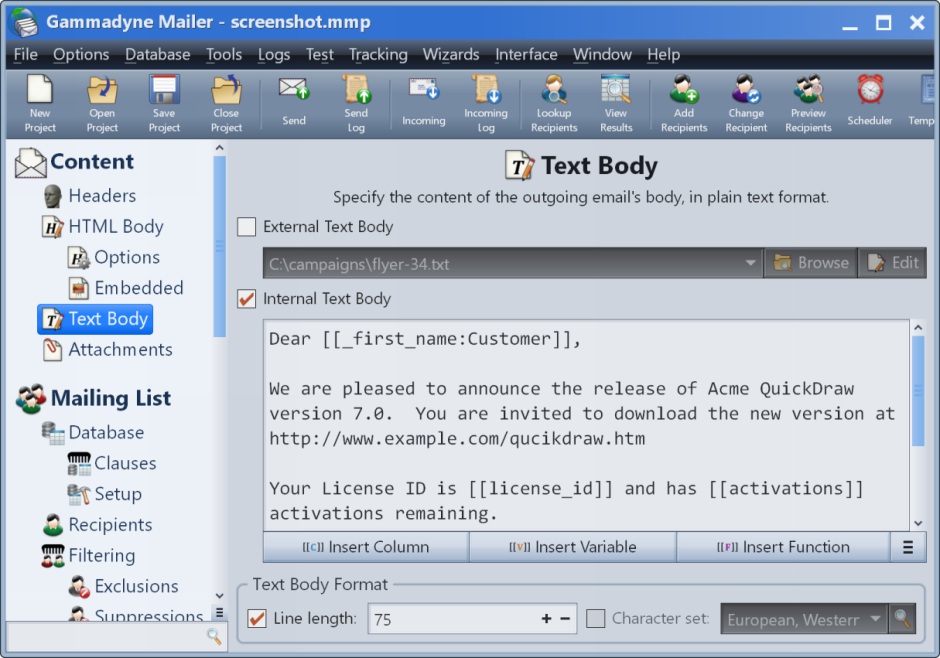Screen dimensions: 940x658
Task: Open the hamburger menu beside Insert Function
Action: pyautogui.click(x=908, y=547)
